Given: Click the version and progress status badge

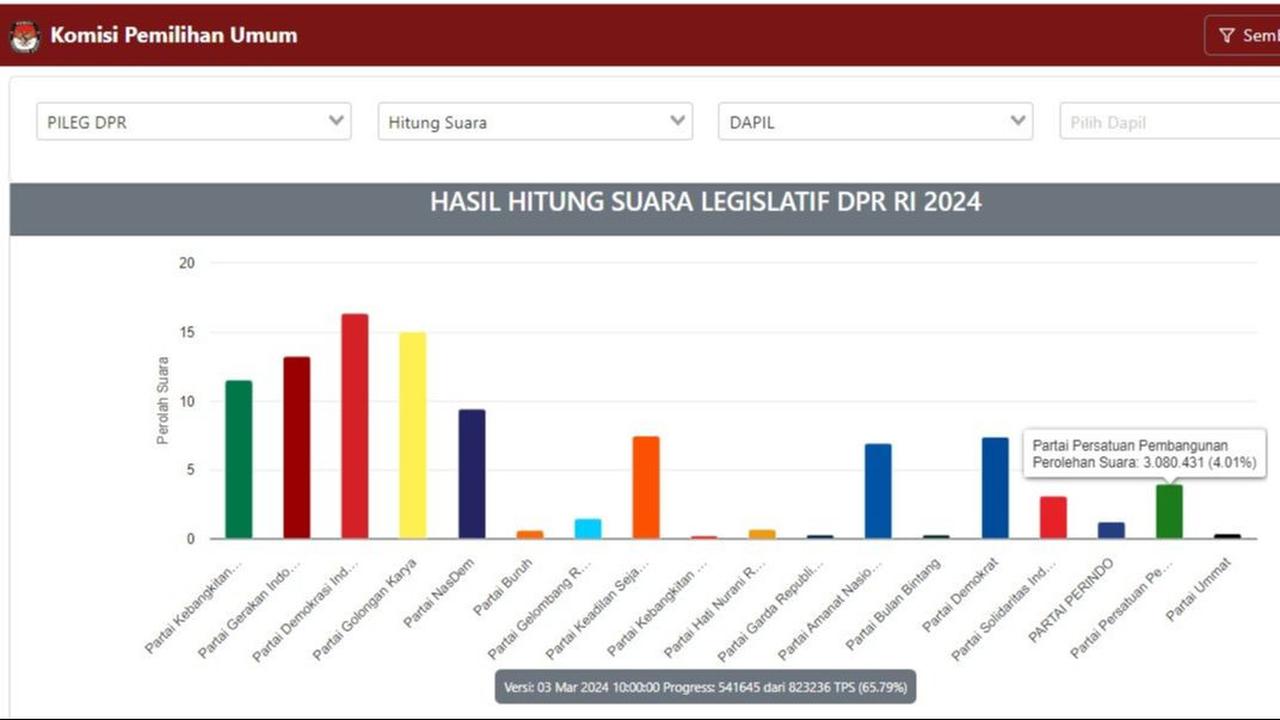Looking at the screenshot, I should click(x=706, y=687).
